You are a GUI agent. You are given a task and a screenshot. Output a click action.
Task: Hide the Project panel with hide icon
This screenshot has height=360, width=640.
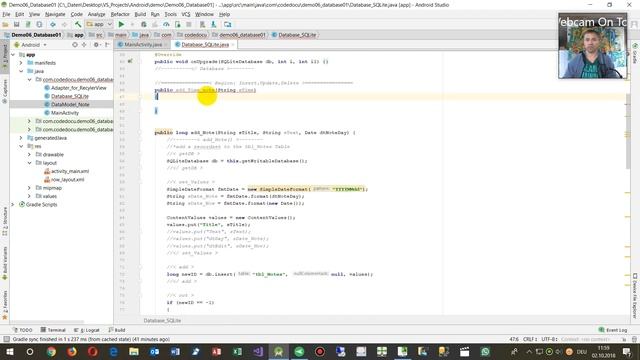(107, 45)
